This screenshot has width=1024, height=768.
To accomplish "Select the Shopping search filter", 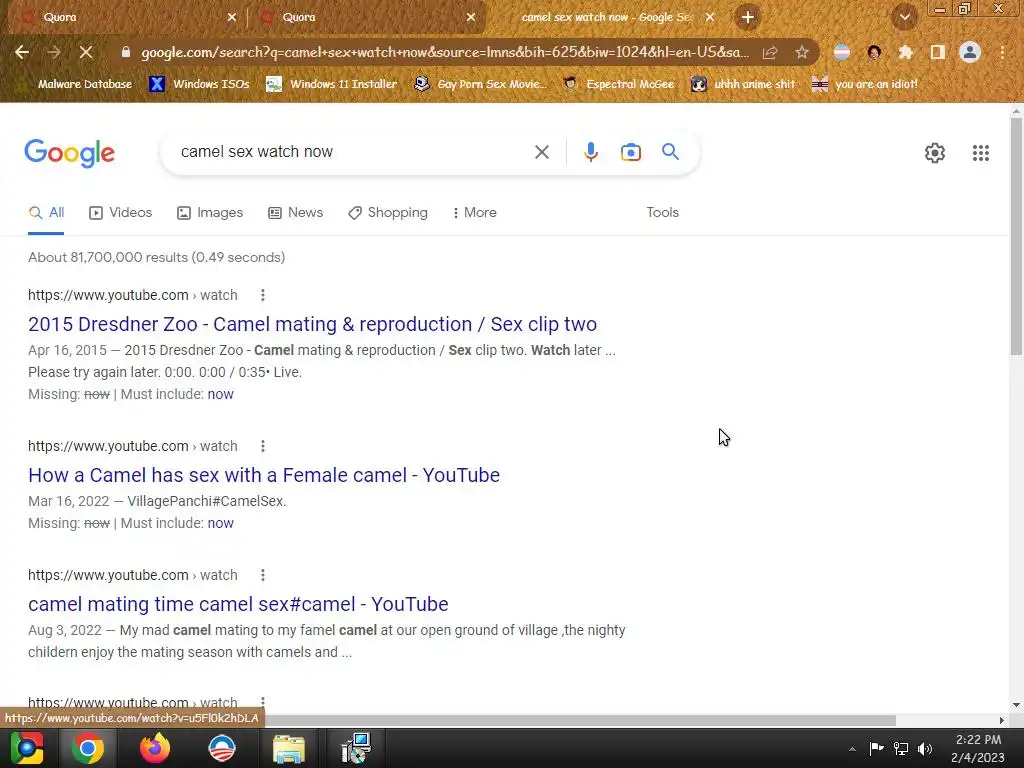I will 388,213.
